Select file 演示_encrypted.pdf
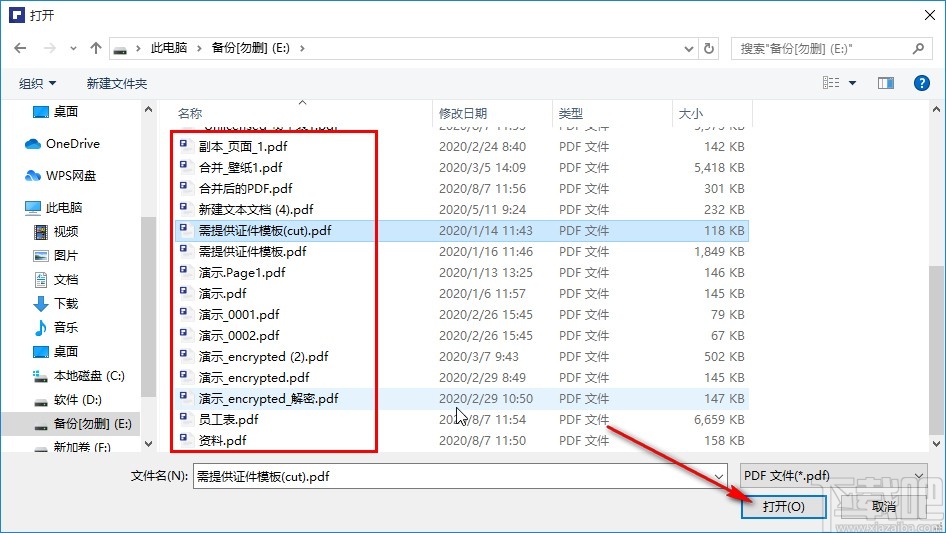This screenshot has height=533, width=946. (254, 378)
